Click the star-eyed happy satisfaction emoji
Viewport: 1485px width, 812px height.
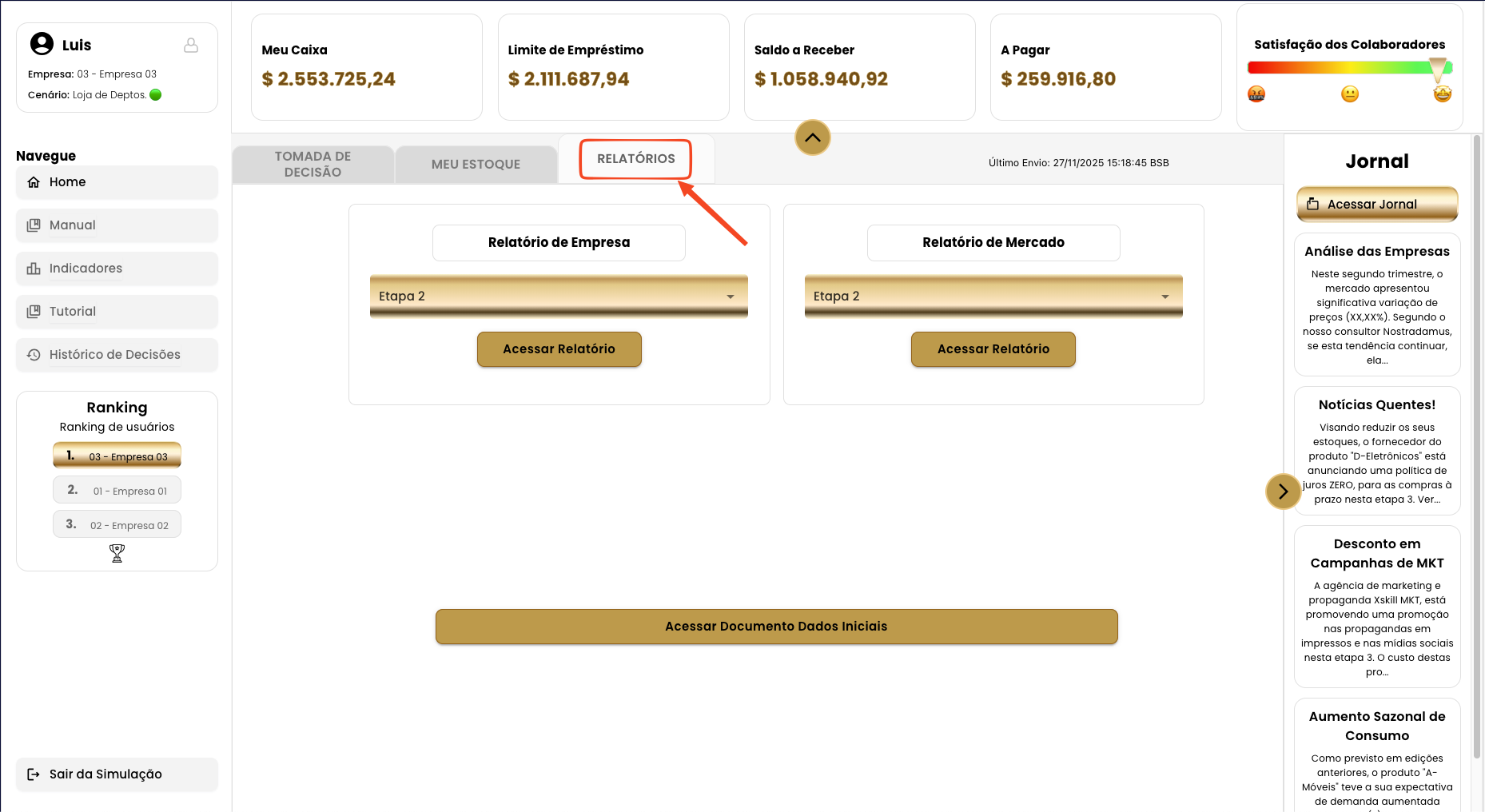pyautogui.click(x=1443, y=94)
